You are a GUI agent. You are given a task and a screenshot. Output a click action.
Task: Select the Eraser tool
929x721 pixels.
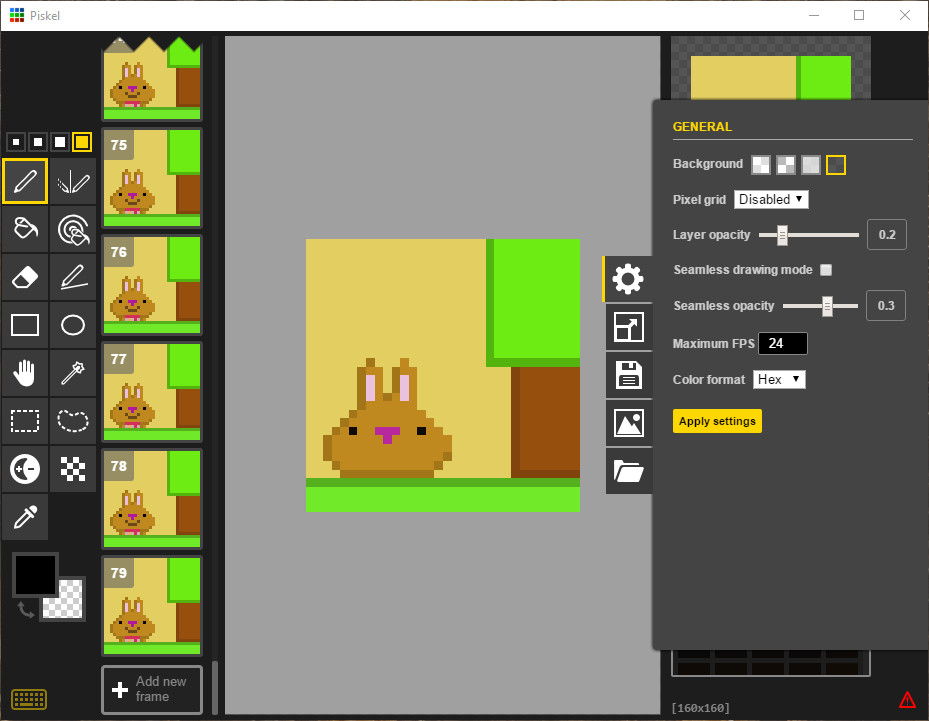[25, 277]
